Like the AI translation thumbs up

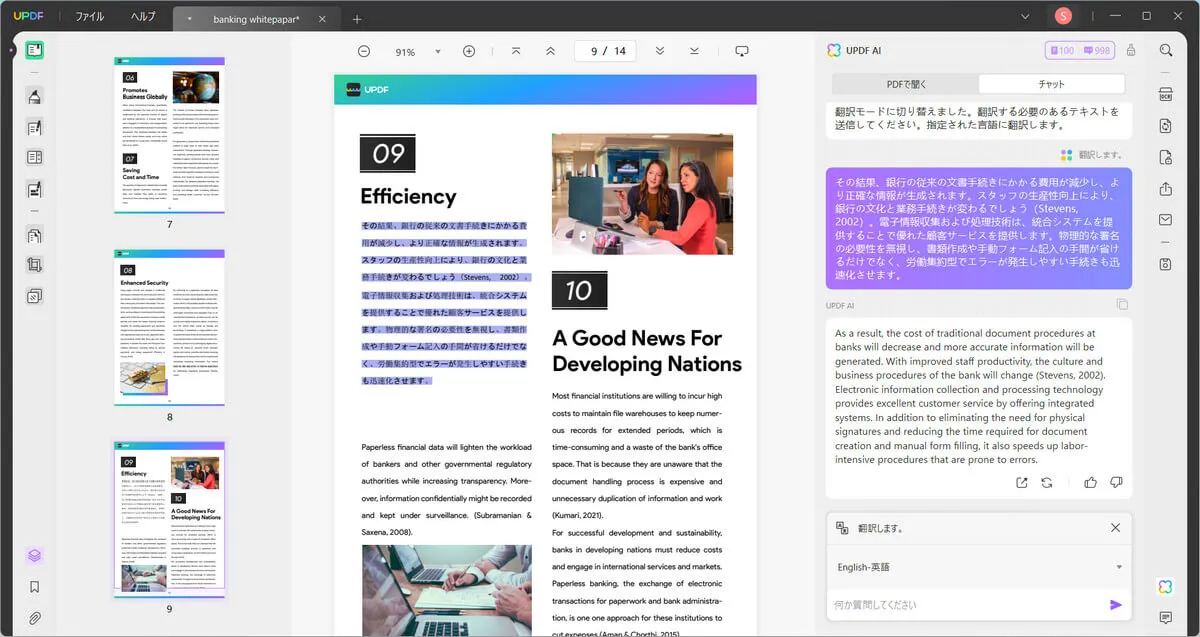coord(1091,482)
